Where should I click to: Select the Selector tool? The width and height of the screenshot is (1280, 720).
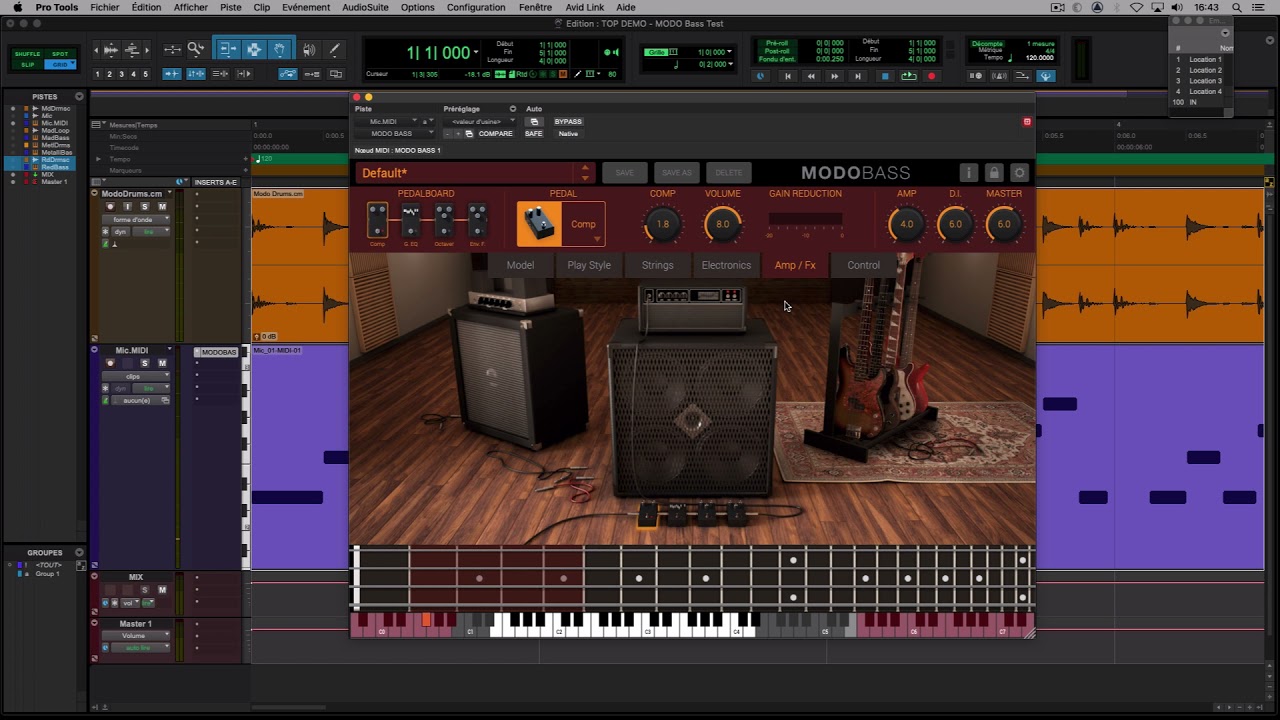point(254,49)
